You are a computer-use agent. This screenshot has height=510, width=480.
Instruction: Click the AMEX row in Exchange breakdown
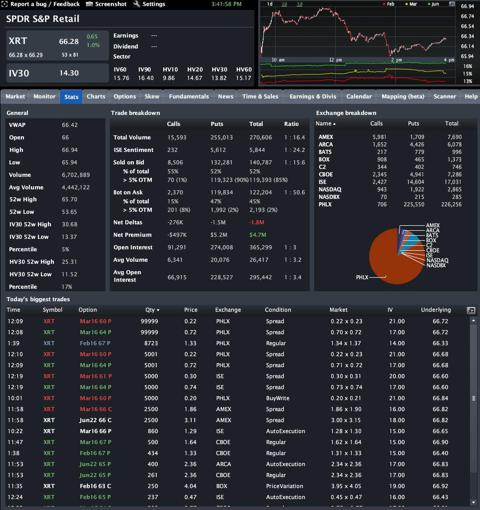[x=390, y=137]
